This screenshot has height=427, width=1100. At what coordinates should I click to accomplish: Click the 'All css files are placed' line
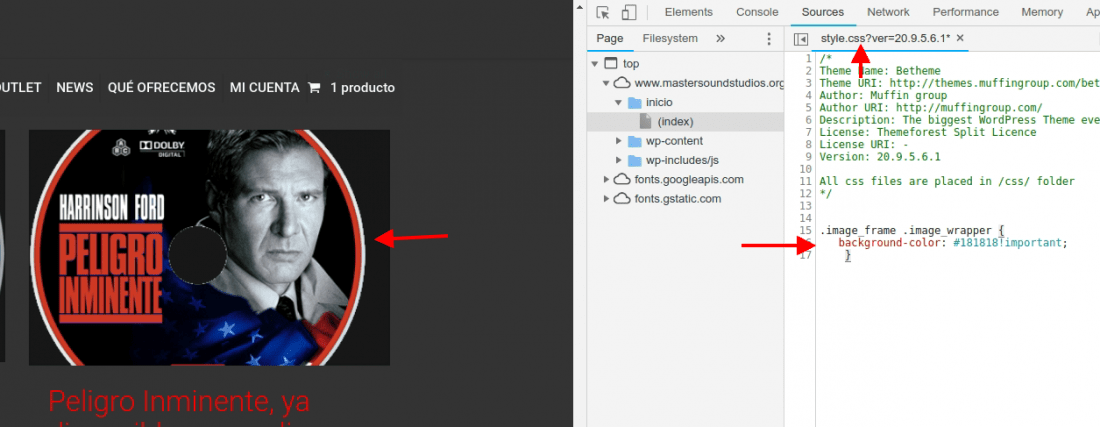pyautogui.click(x=946, y=181)
